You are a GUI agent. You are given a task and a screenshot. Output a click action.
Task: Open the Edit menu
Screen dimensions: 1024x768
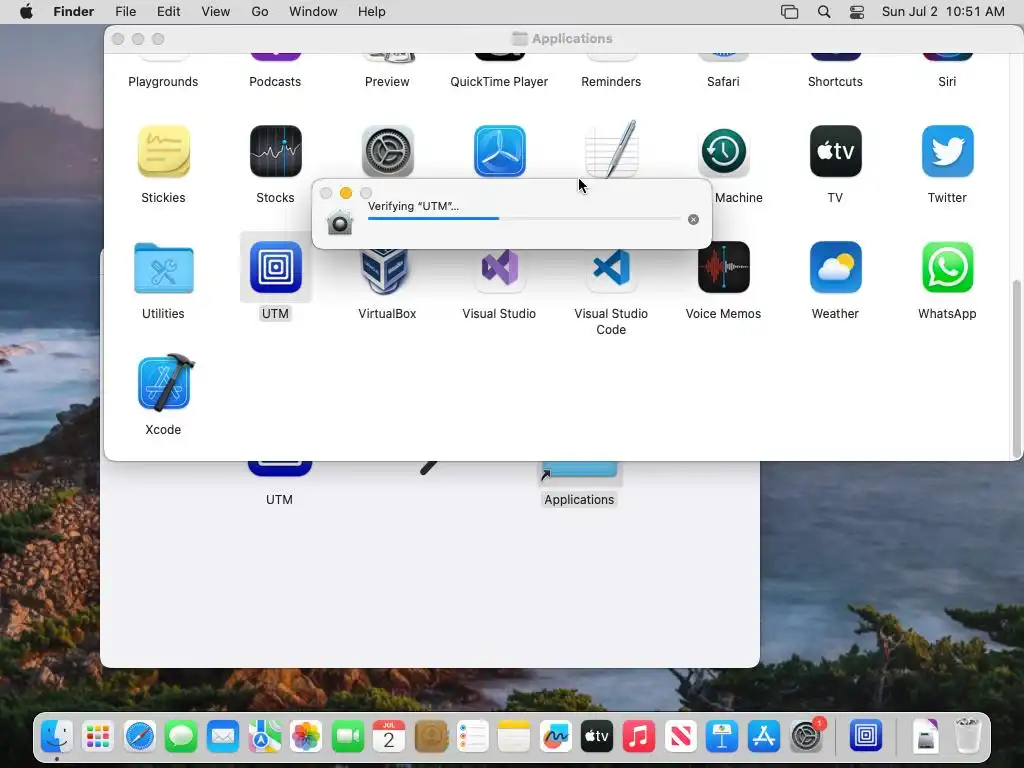(x=168, y=12)
